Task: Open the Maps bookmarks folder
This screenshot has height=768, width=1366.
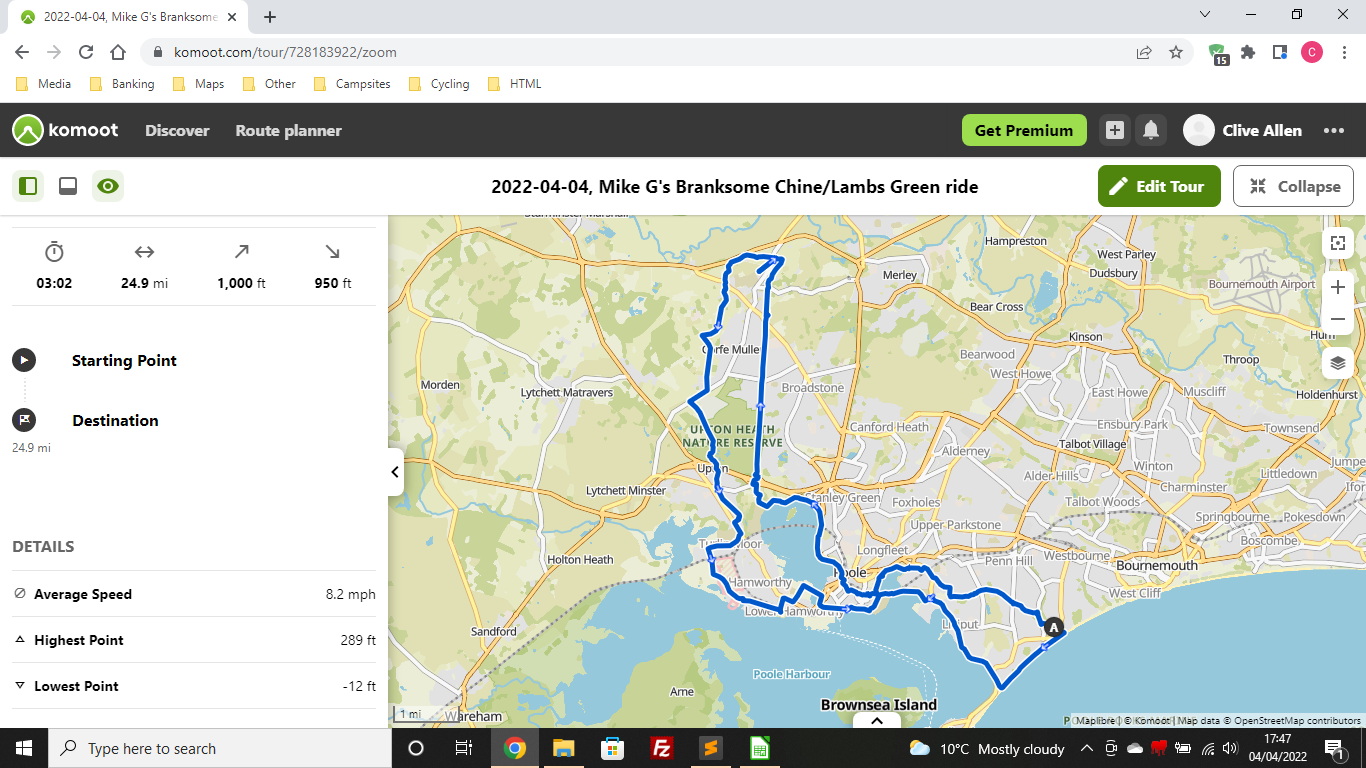Action: click(x=199, y=84)
